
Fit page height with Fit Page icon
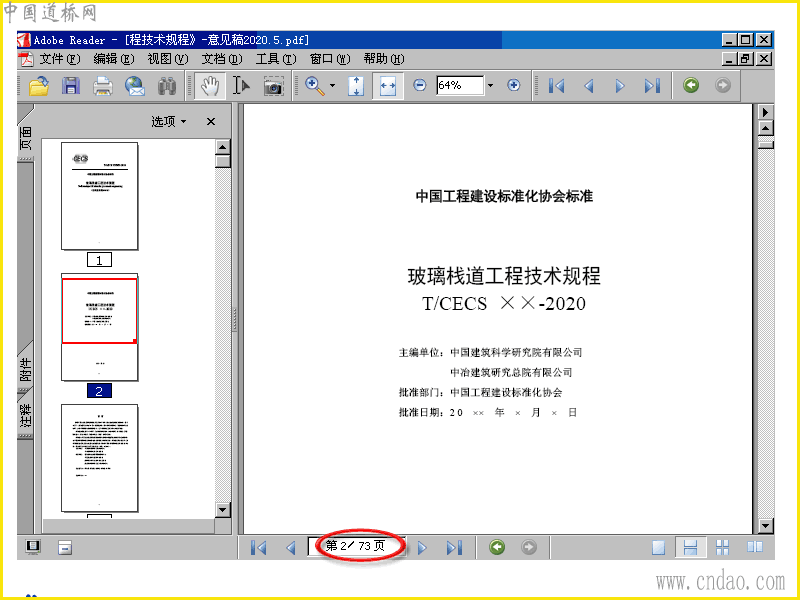(x=356, y=86)
